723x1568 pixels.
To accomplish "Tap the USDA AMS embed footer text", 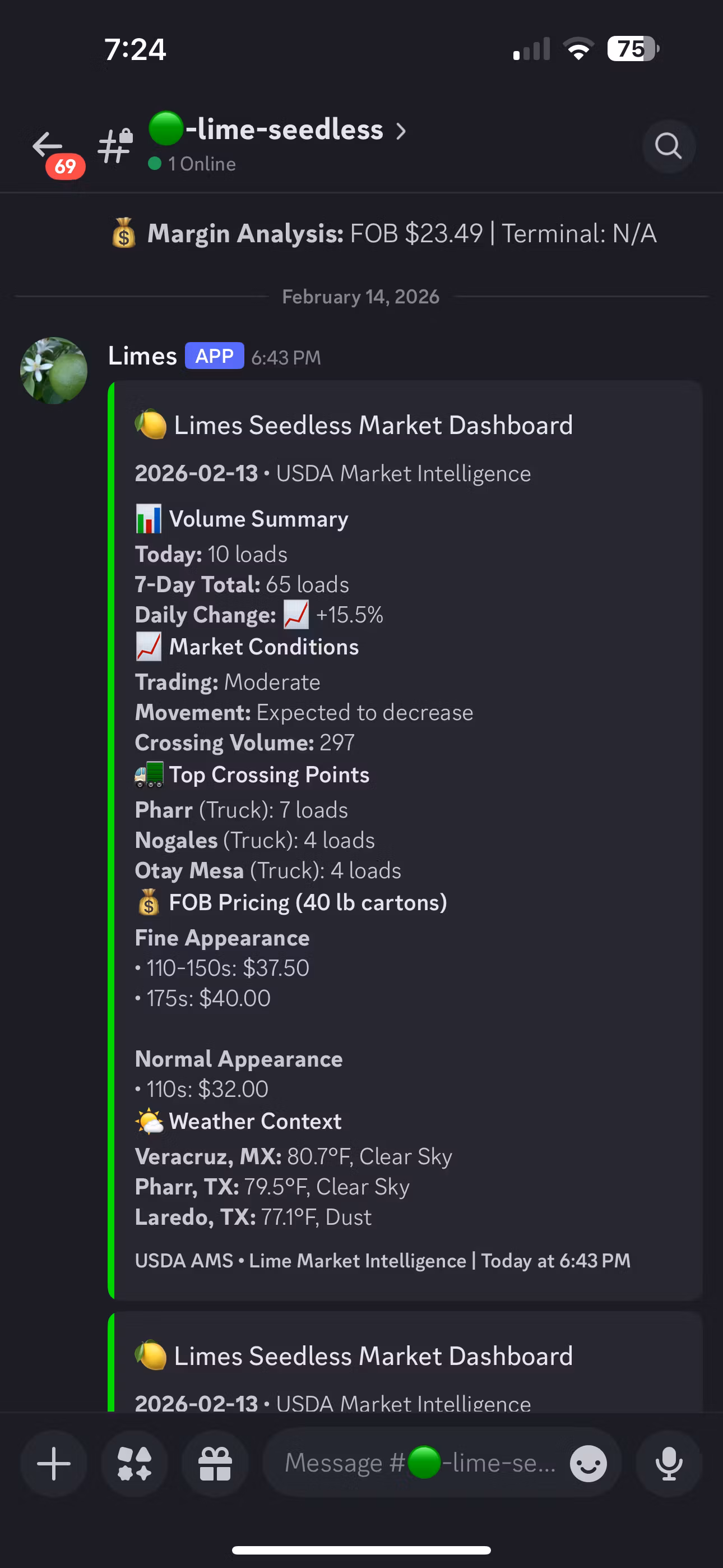I will [x=382, y=1260].
